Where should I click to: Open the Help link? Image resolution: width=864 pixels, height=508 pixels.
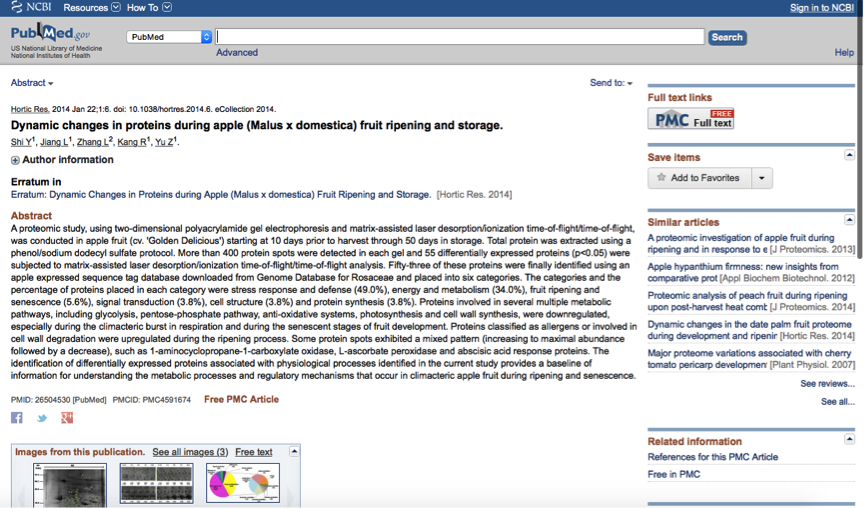coord(844,52)
